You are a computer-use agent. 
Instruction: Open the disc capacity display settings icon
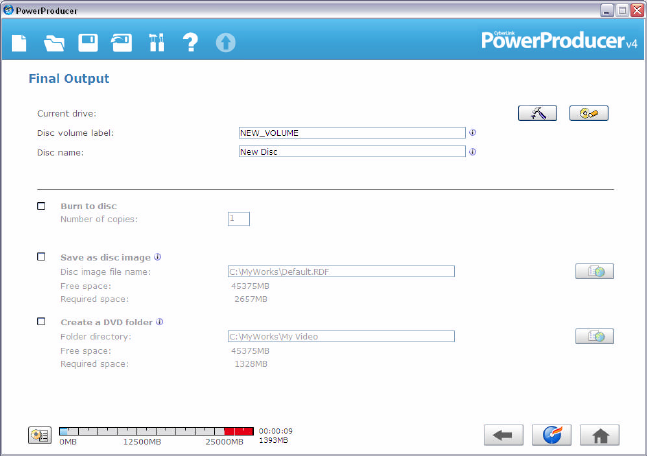[x=40, y=435]
